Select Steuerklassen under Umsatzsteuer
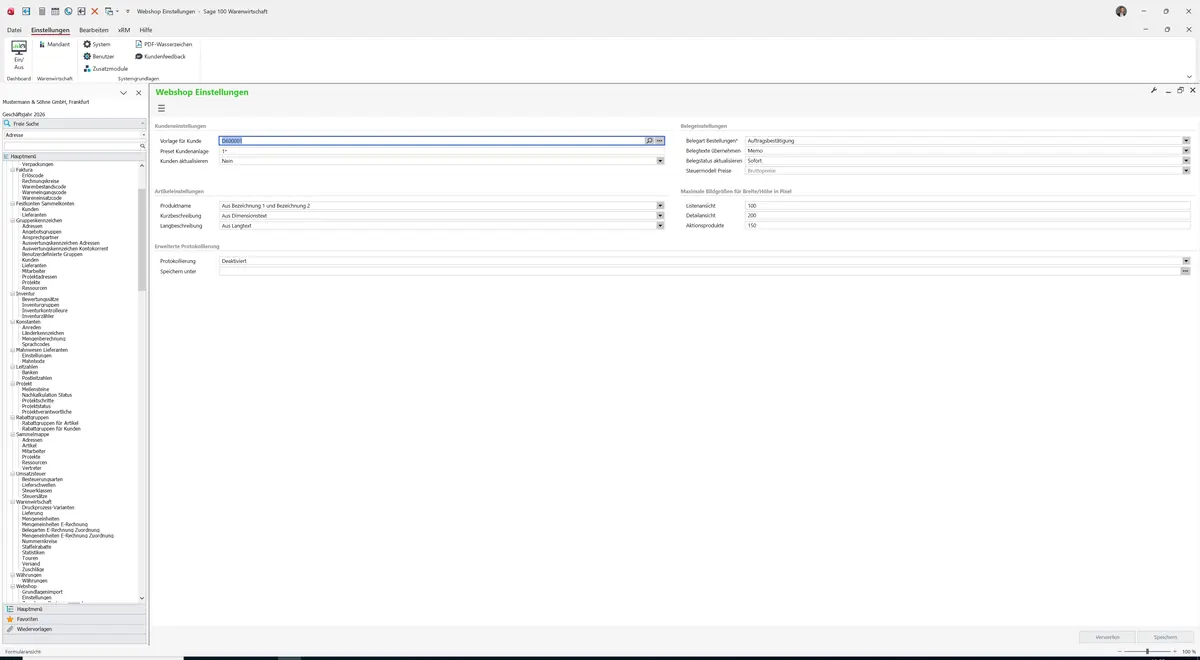 pyautogui.click(x=35, y=491)
